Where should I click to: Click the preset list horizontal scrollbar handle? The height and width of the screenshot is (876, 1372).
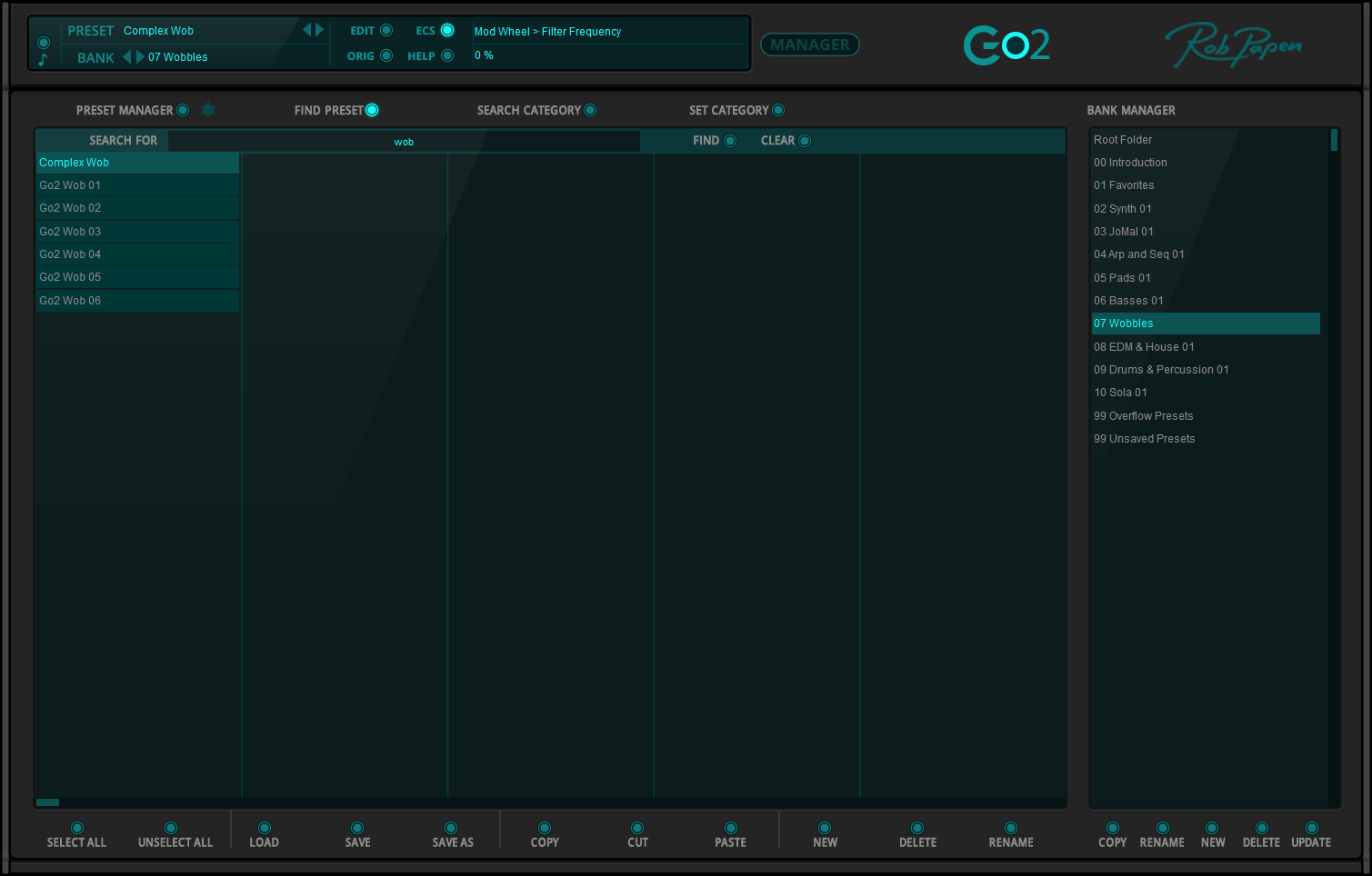click(47, 802)
